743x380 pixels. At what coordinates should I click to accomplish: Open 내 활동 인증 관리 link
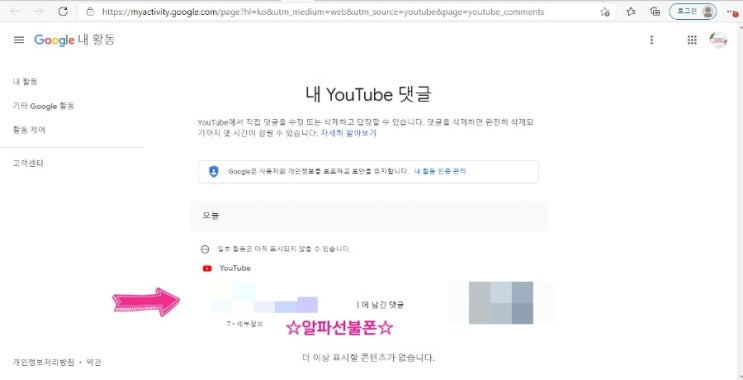click(440, 171)
